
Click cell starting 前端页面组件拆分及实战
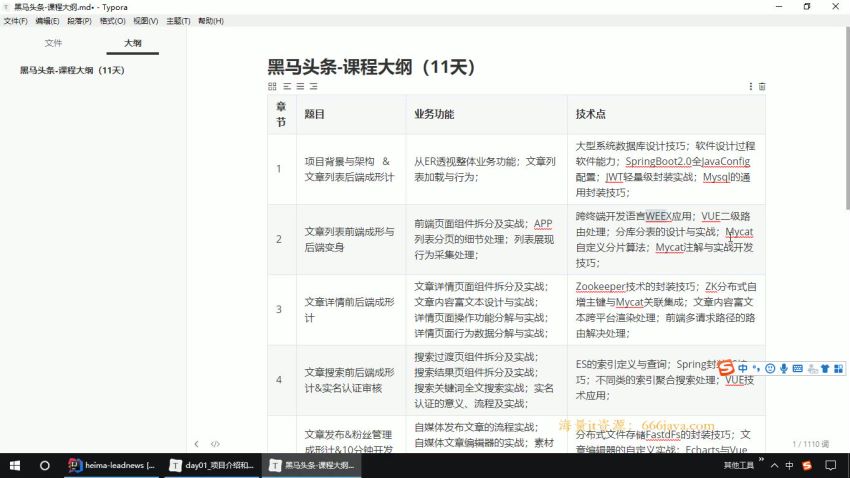[486, 240]
